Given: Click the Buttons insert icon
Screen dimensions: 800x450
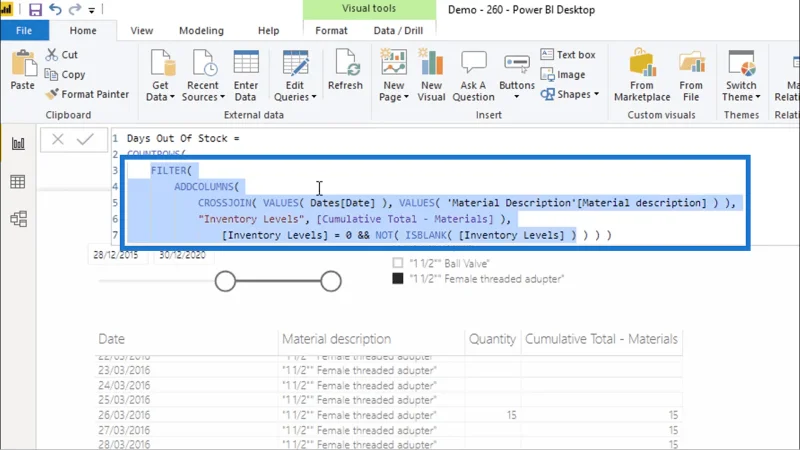Looking at the screenshot, I should [x=517, y=63].
